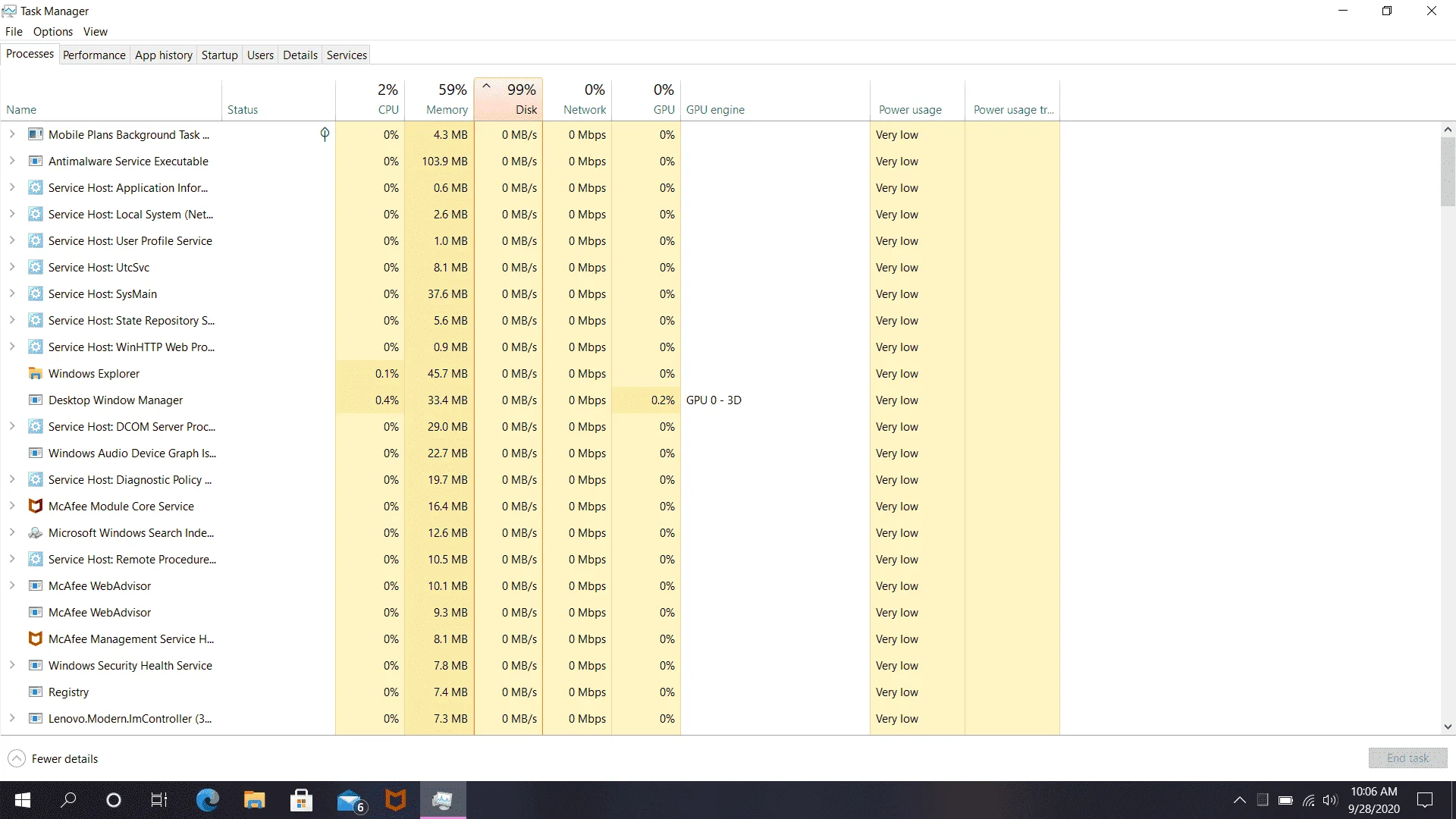Click the Windows Security Health Service icon

point(35,665)
